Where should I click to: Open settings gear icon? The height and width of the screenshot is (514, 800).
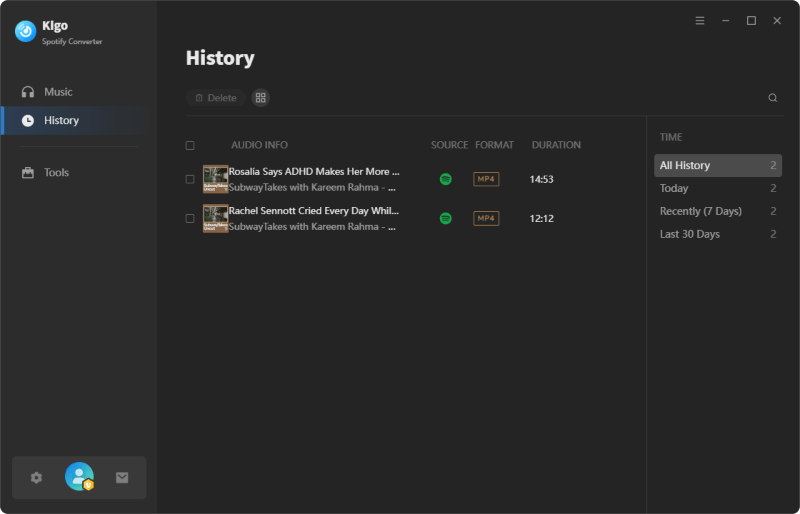pos(36,478)
